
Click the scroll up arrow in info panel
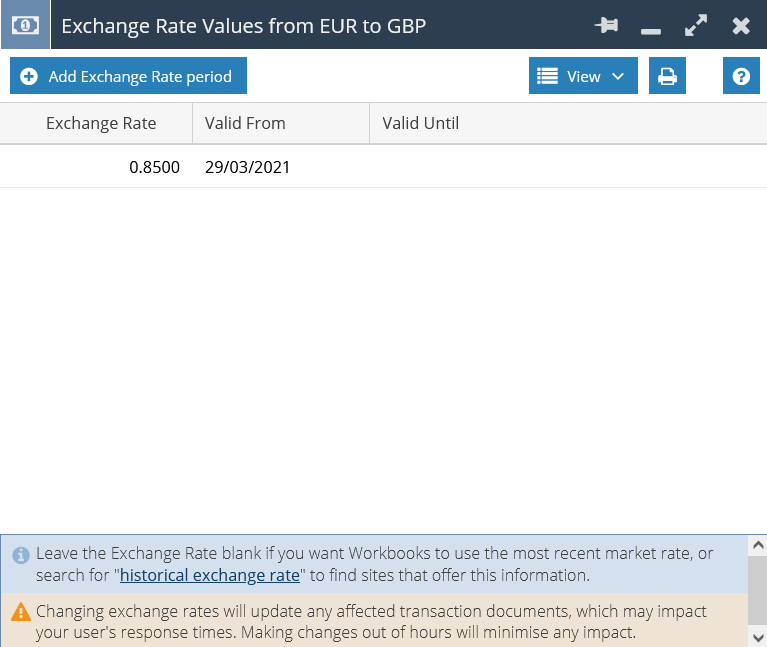click(x=758, y=545)
